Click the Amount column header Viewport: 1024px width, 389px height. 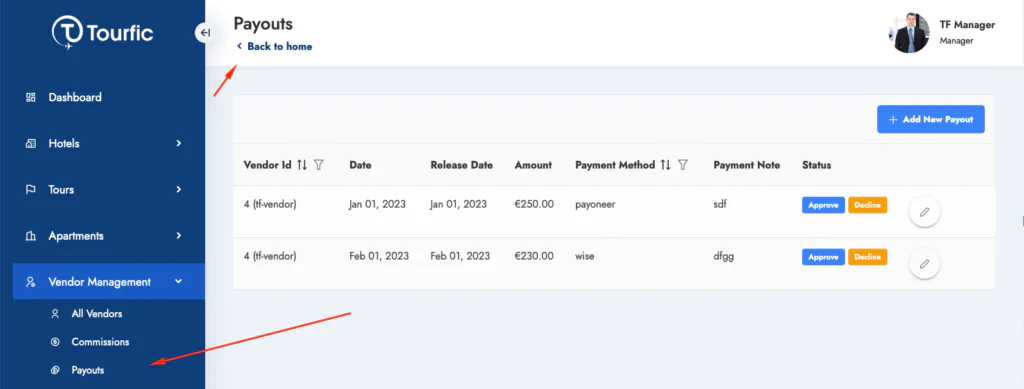coord(533,165)
